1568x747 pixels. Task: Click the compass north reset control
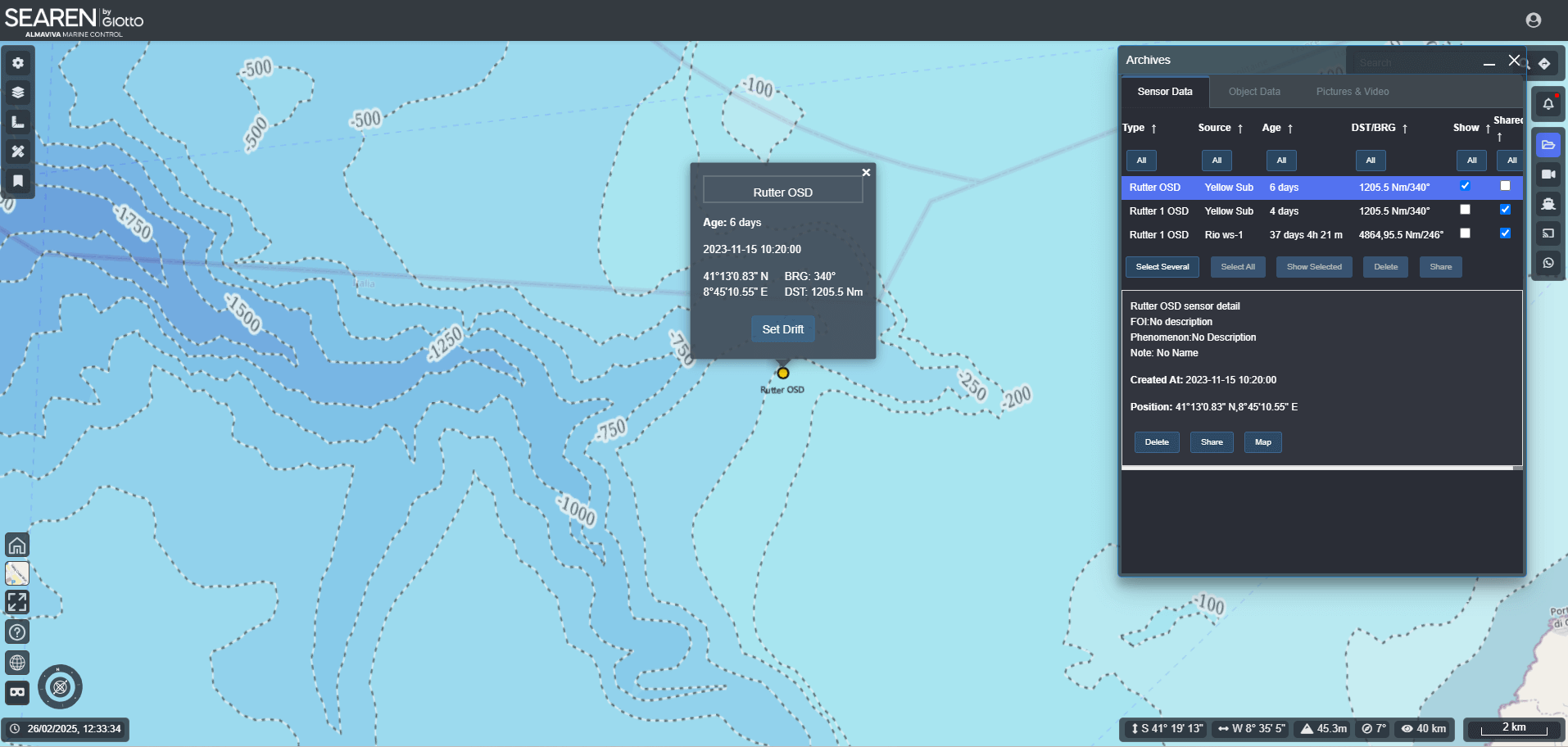(60, 686)
